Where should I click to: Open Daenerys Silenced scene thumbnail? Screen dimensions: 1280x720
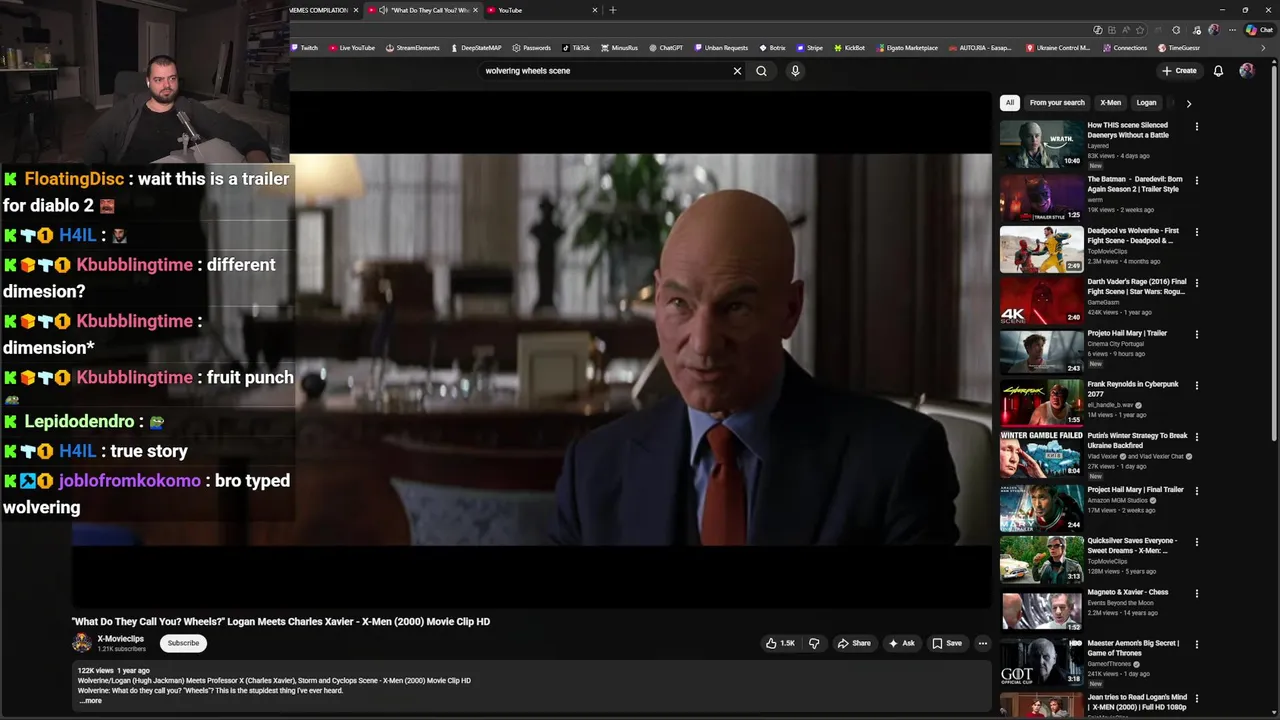1041,144
